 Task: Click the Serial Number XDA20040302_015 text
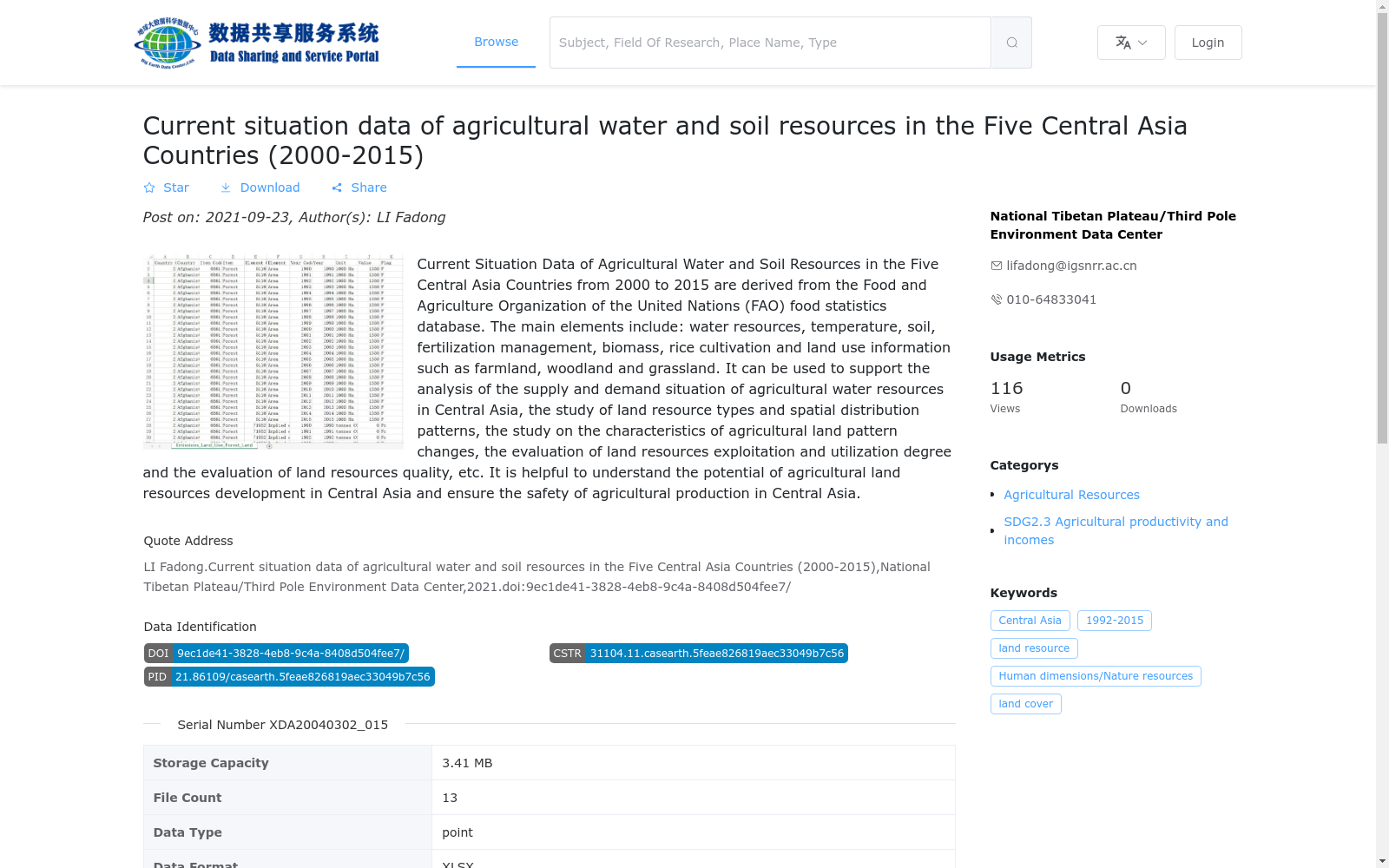(282, 725)
